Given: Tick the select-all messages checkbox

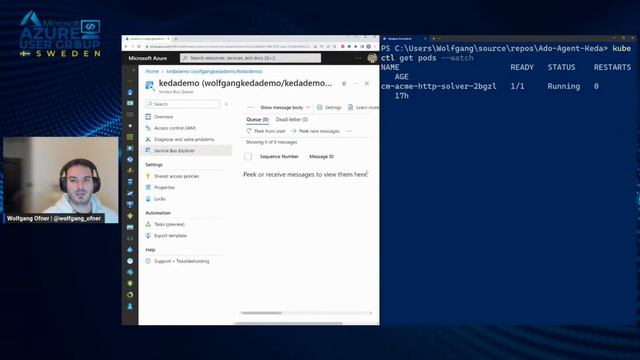Looking at the screenshot, I should [248, 156].
